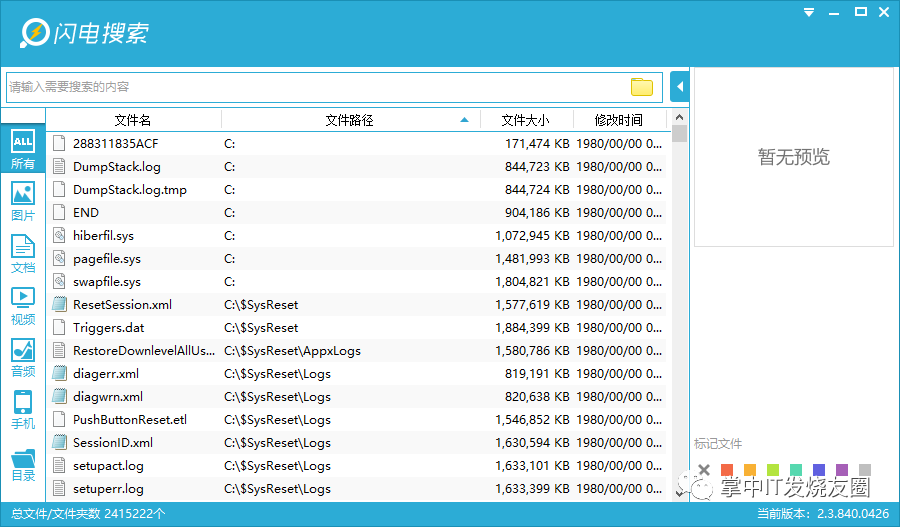Open the 文档 documents category
The width and height of the screenshot is (900, 527).
tap(23, 253)
